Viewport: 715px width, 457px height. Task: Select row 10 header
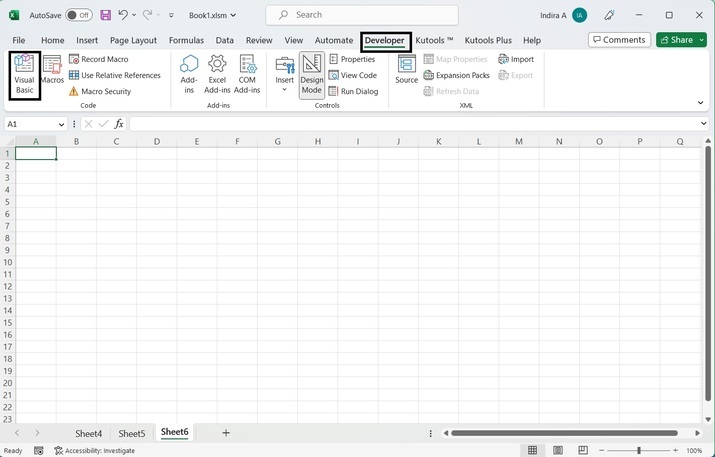8,262
